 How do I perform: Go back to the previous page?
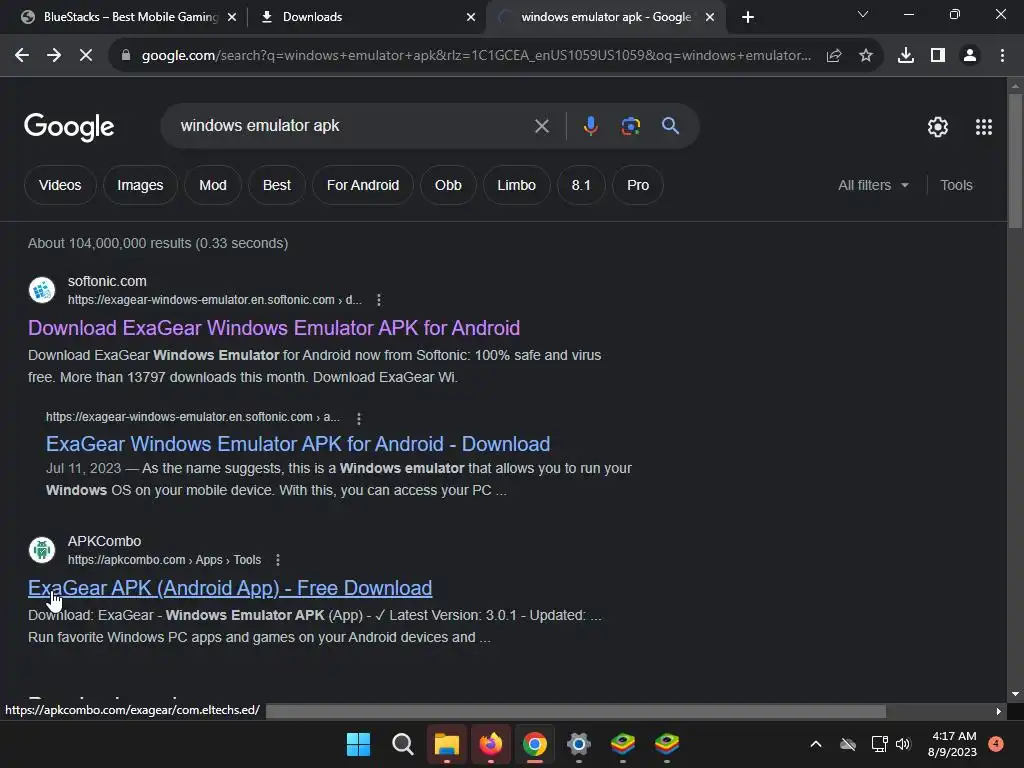(22, 56)
